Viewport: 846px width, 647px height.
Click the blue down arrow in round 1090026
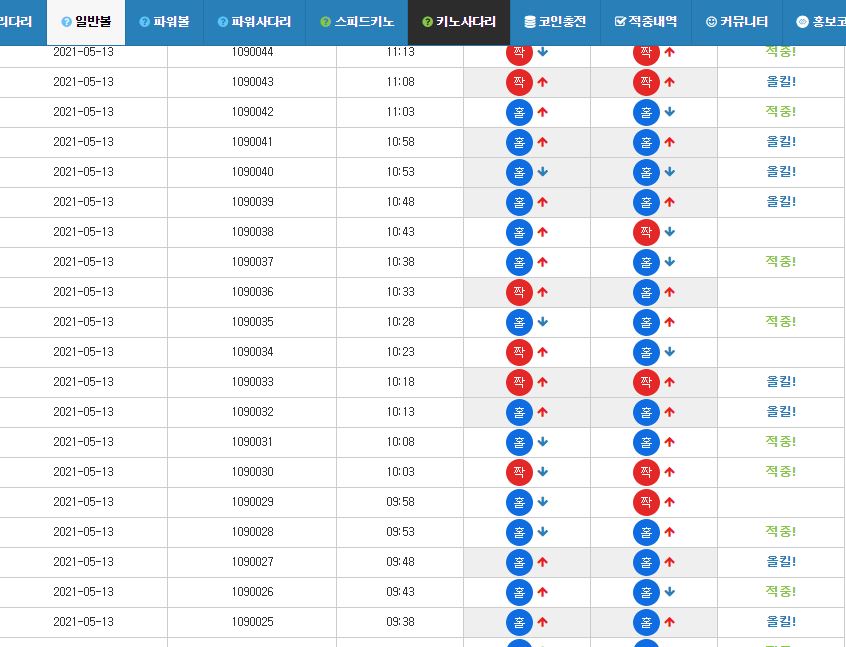[x=670, y=592]
